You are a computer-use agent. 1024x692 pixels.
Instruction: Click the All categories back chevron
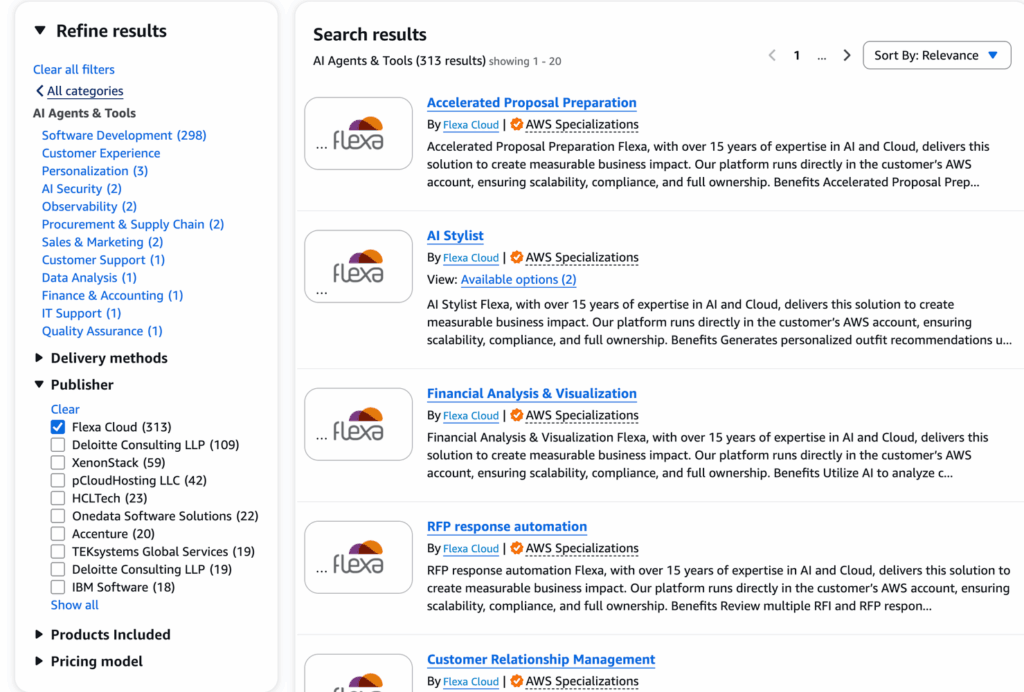tap(40, 91)
